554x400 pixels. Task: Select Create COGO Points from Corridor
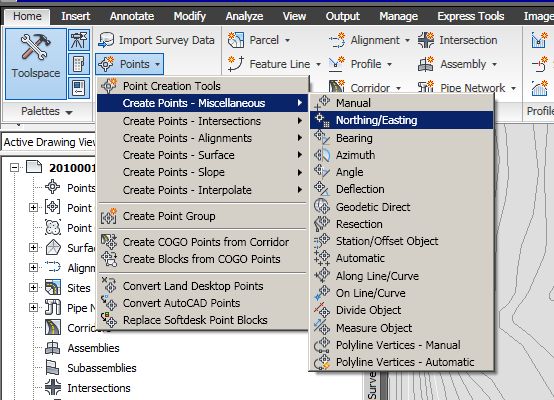click(x=202, y=242)
